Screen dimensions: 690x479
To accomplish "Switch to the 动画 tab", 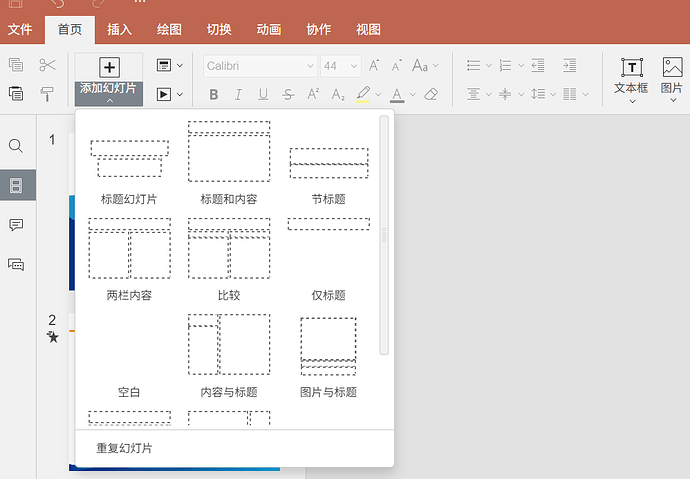I will tap(269, 29).
